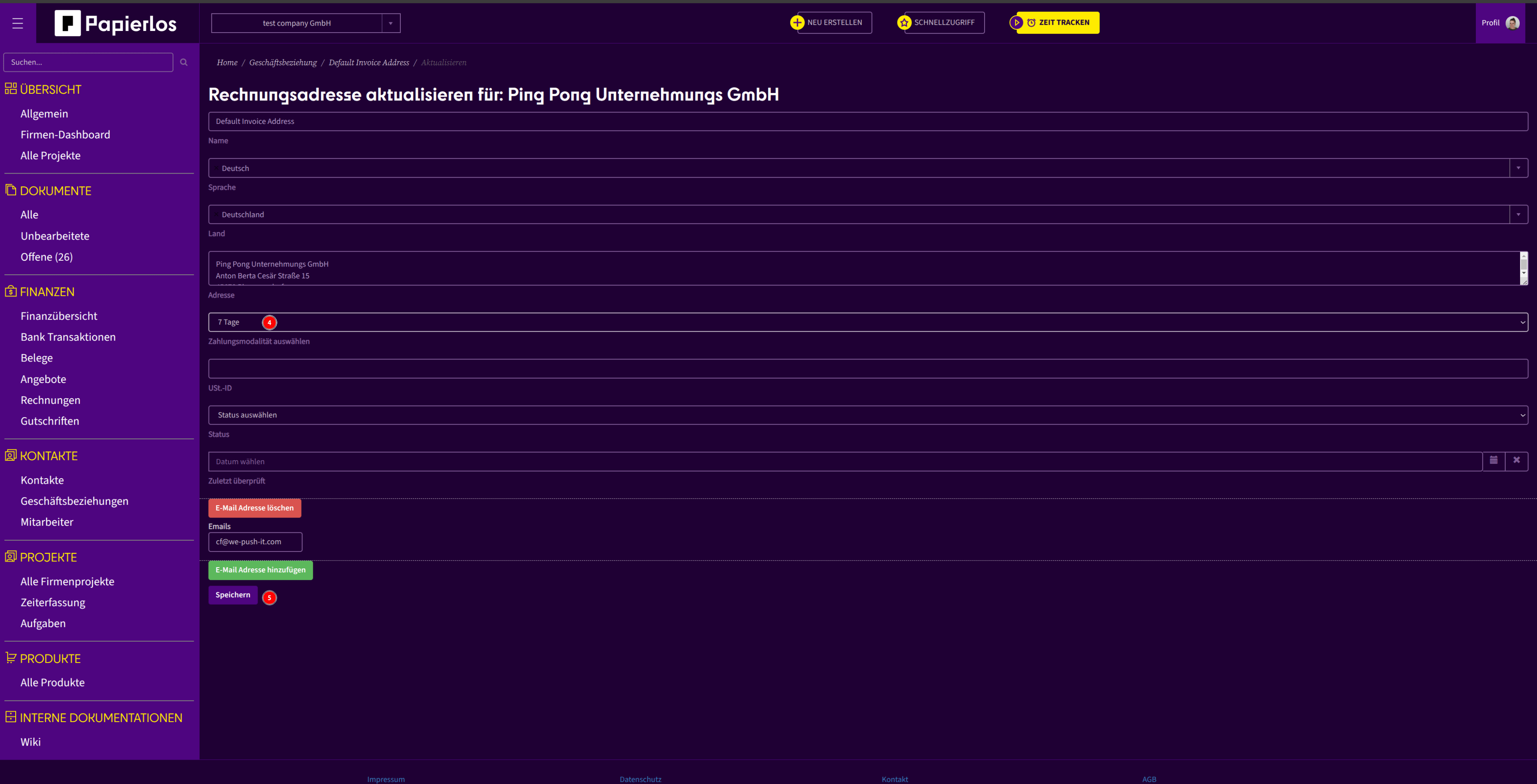This screenshot has width=1537, height=784.
Task: Click the Geschäftsbeziehung breadcrumb link
Action: (x=283, y=63)
